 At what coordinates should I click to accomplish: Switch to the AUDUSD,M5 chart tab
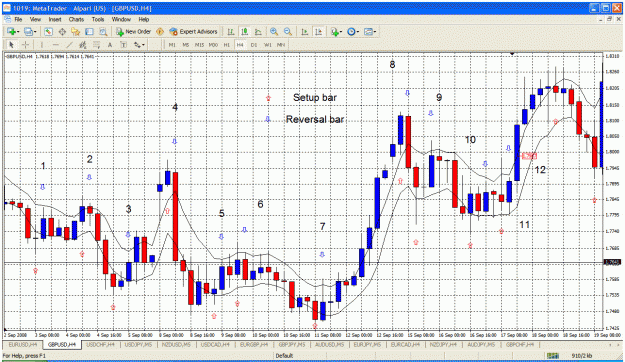pyautogui.click(x=330, y=344)
